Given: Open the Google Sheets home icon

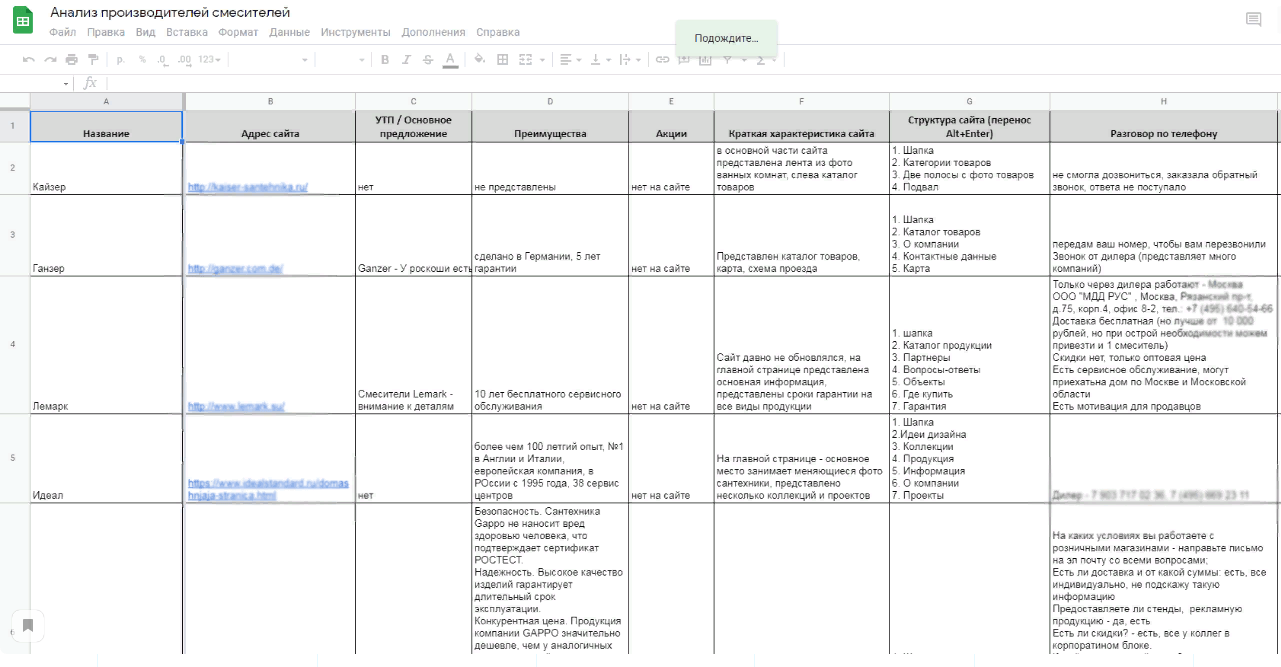Looking at the screenshot, I should (x=24, y=21).
